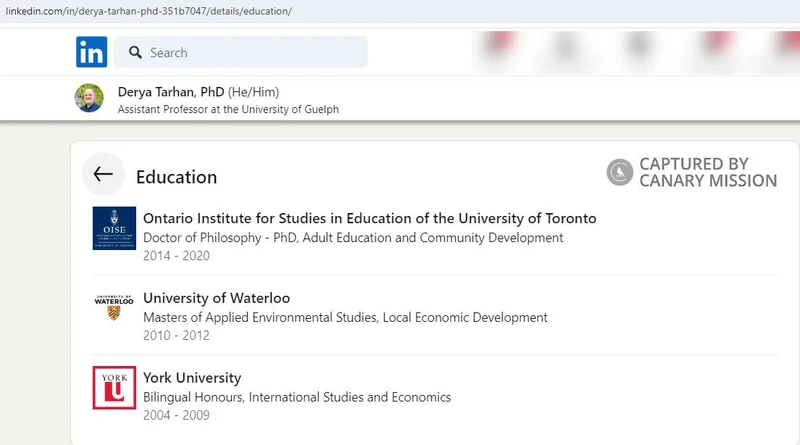
Task: Open Ontario Institute for Studies in Education link
Action: (x=369, y=218)
